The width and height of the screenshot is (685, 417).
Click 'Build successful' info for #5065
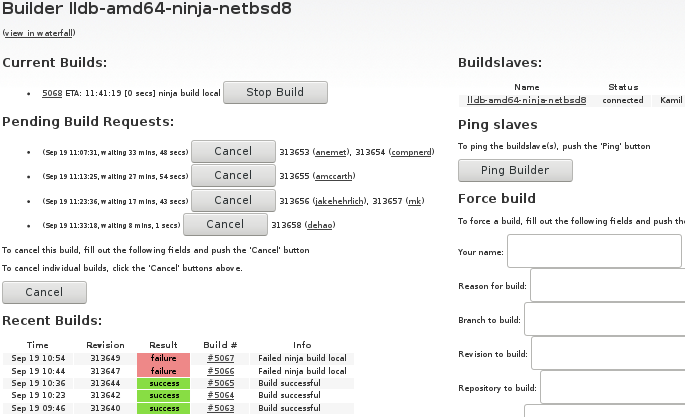tap(302, 383)
